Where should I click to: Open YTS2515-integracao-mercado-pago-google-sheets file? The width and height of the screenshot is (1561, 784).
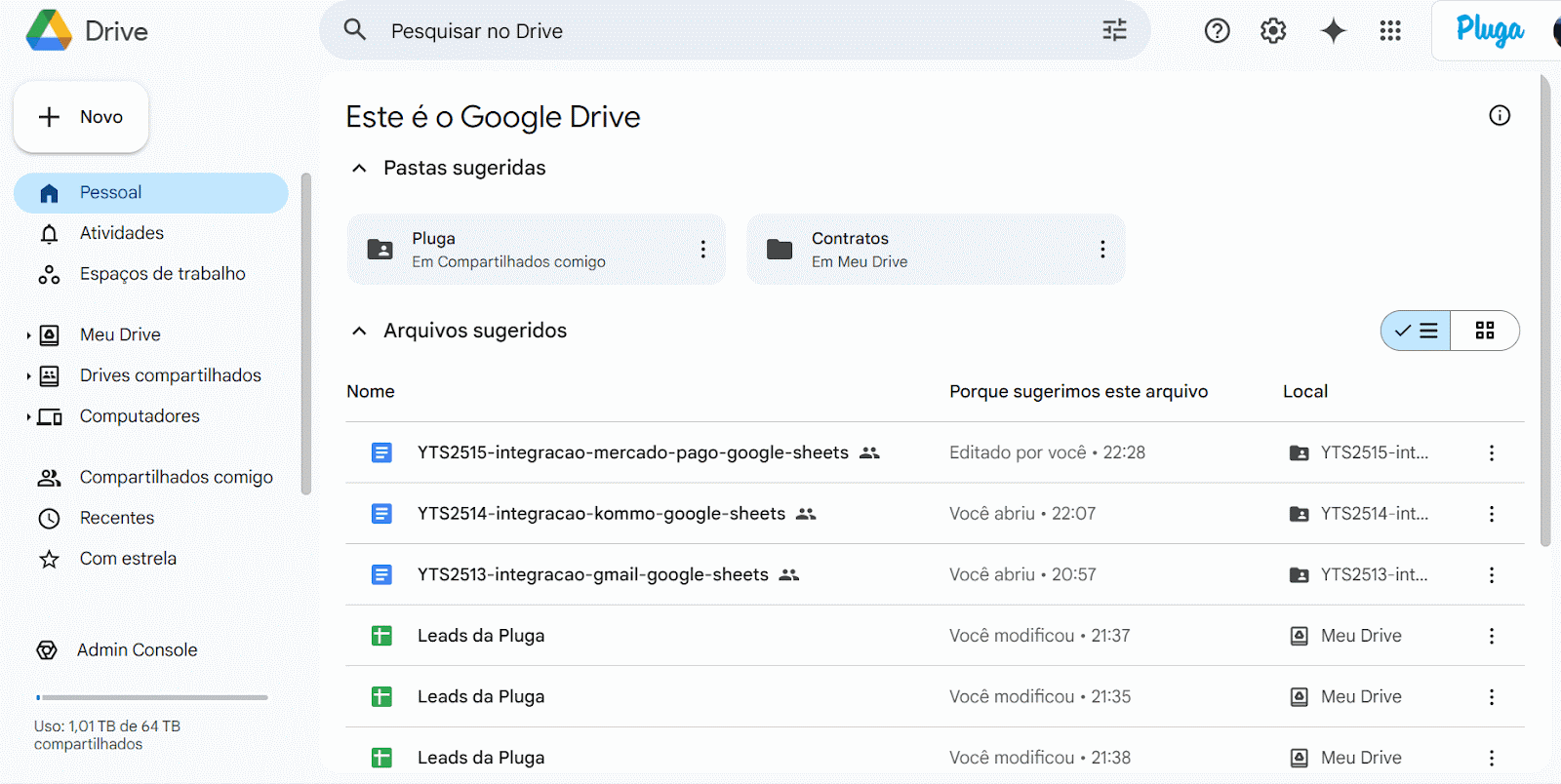click(x=633, y=452)
